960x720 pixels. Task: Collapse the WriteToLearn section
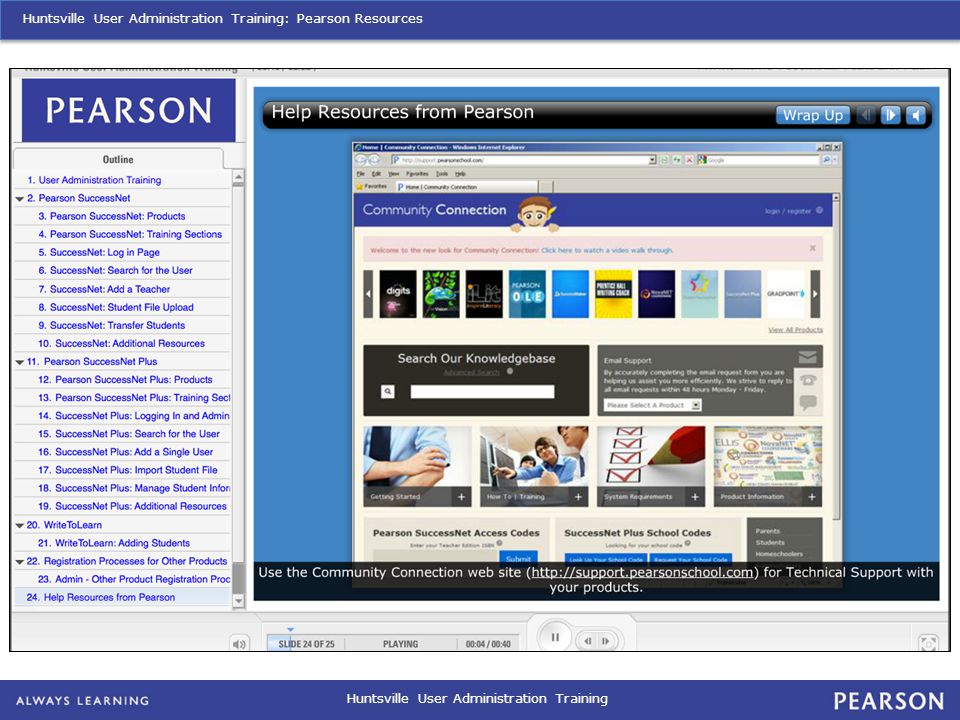[20, 525]
